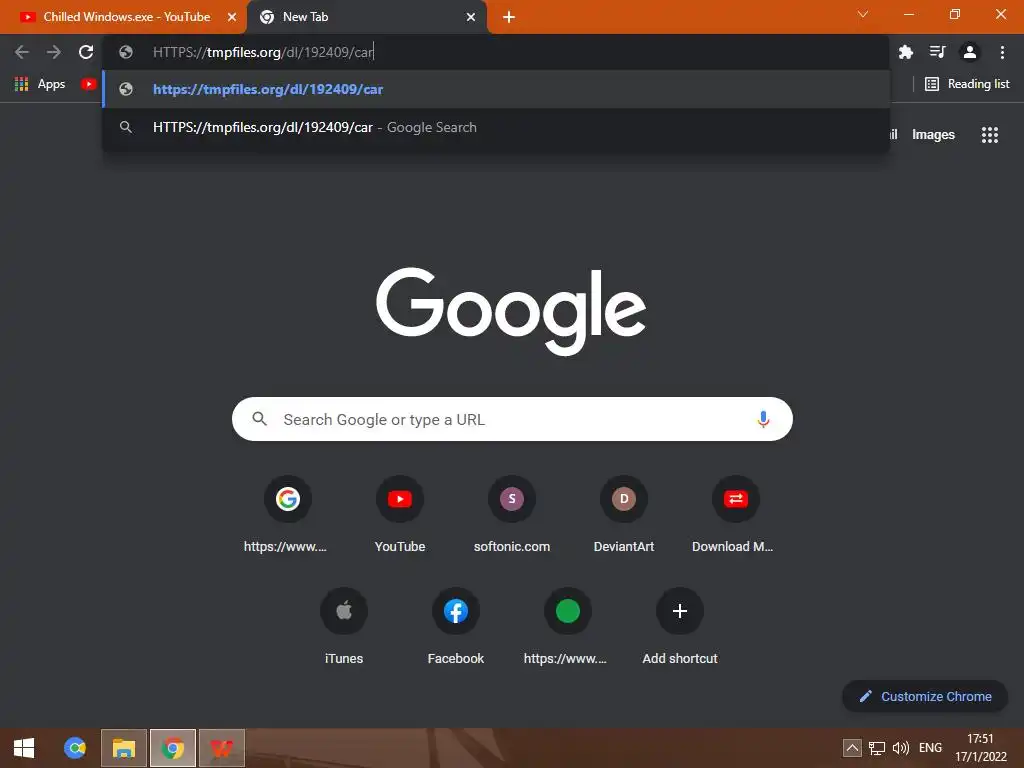The height and width of the screenshot is (768, 1024).
Task: Click Add shortcut plus tile
Action: click(679, 627)
